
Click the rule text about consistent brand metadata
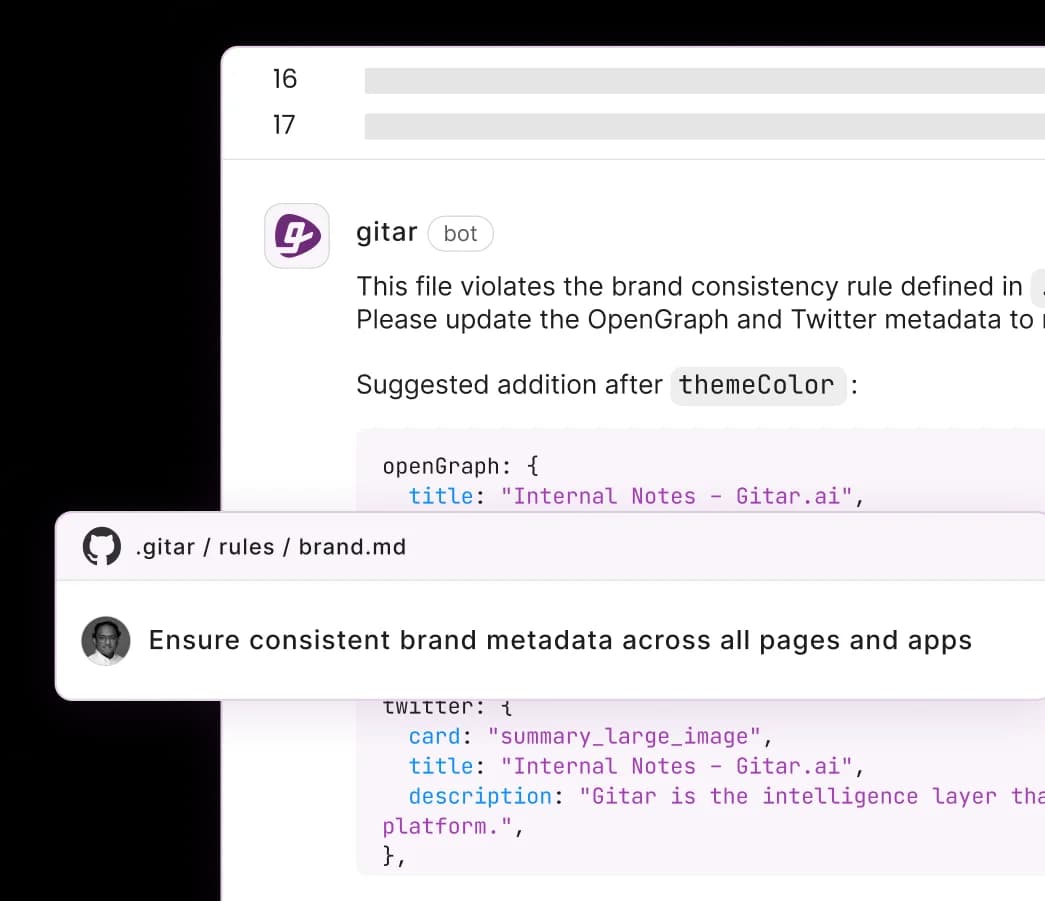tap(559, 640)
